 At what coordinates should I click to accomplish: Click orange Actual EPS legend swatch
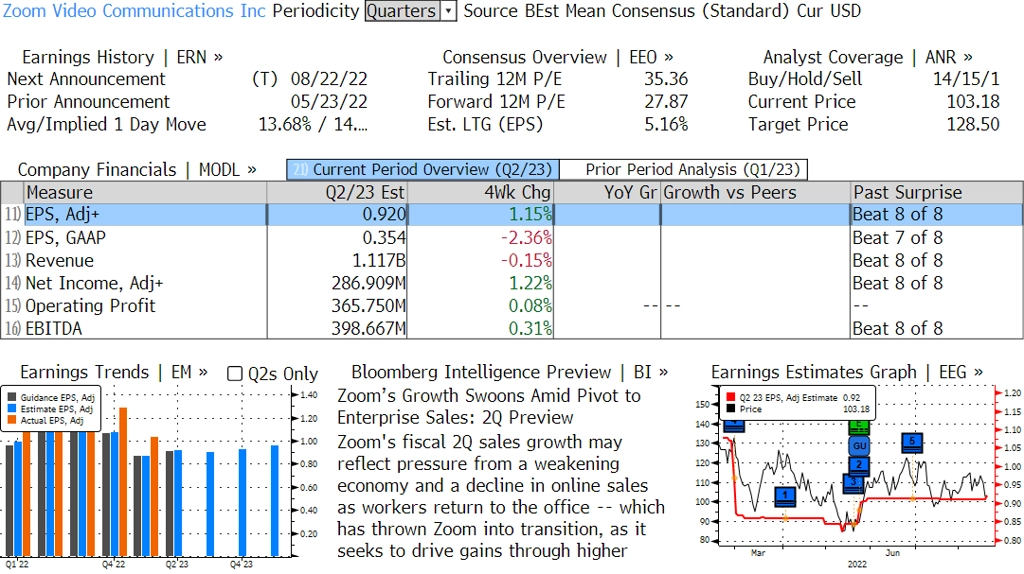coord(12,421)
